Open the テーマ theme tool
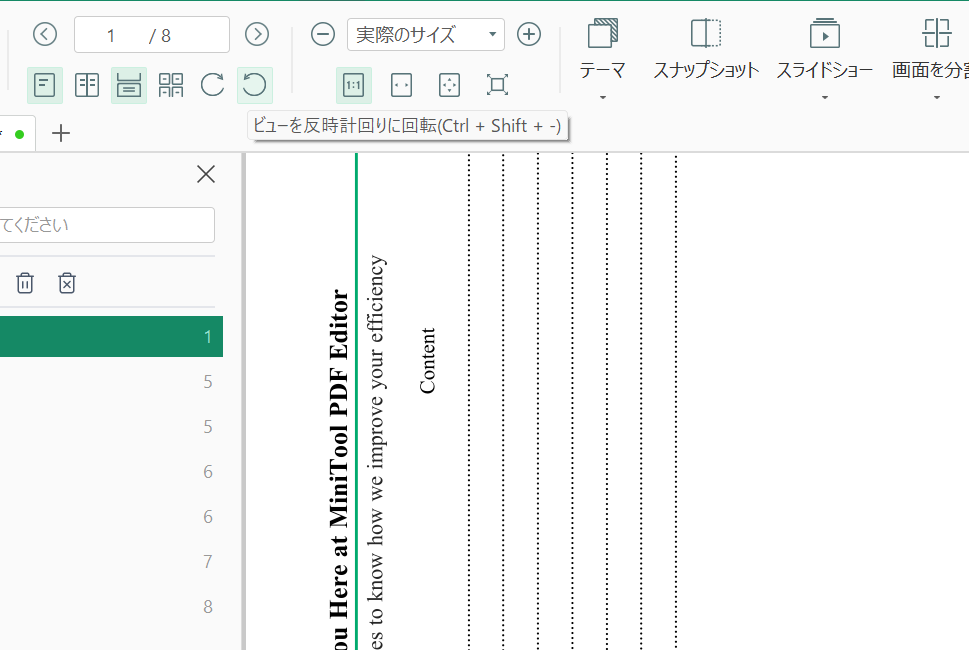Image resolution: width=969 pixels, height=650 pixels. [603, 49]
